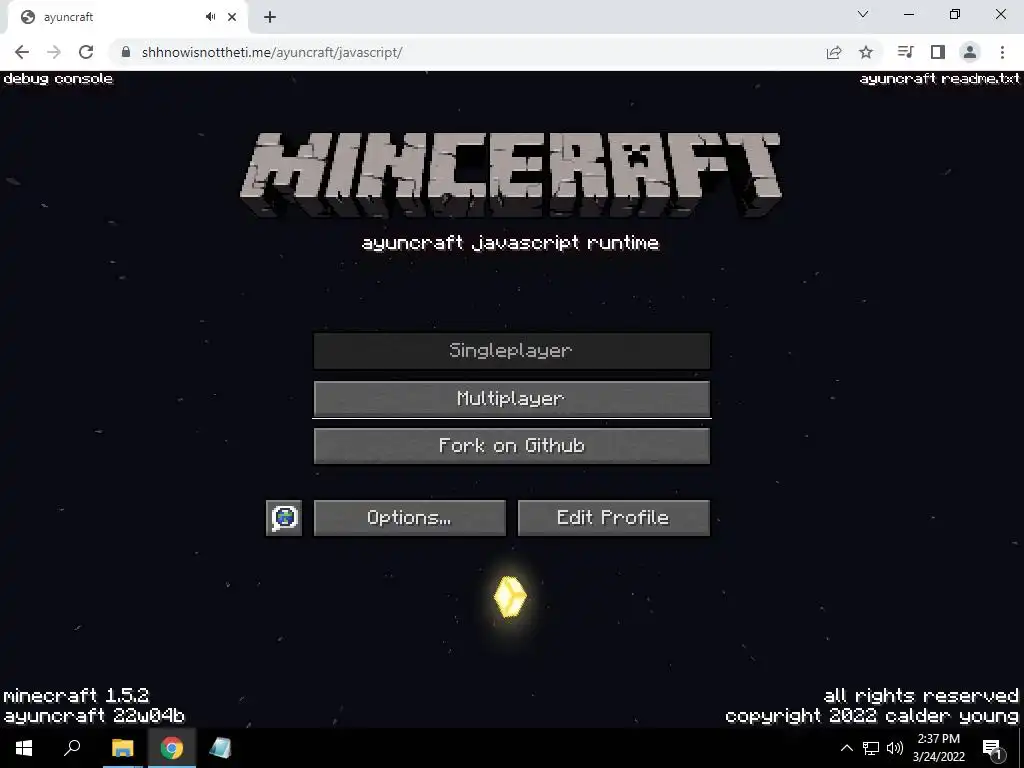Open the debug console link
The height and width of the screenshot is (768, 1024).
(58, 79)
